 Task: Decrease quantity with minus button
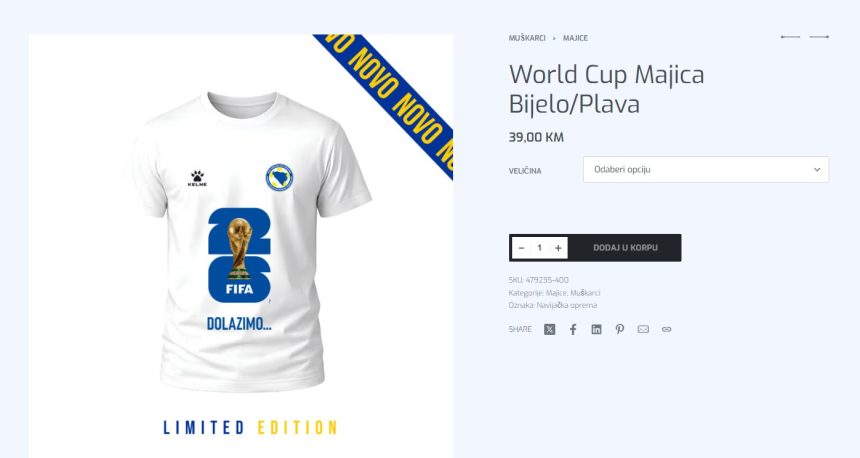[x=521, y=248]
